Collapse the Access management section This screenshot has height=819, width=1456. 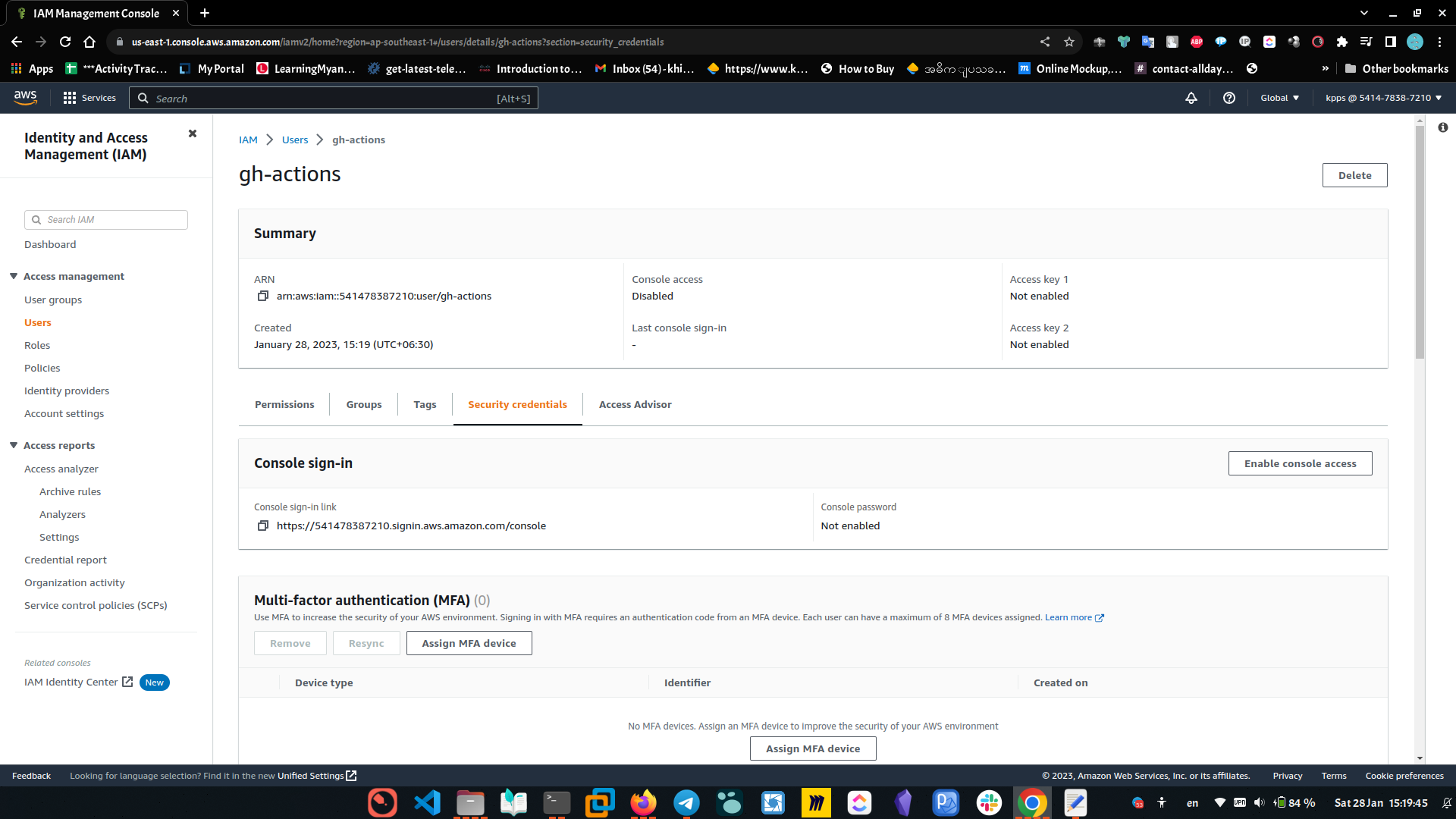(14, 276)
